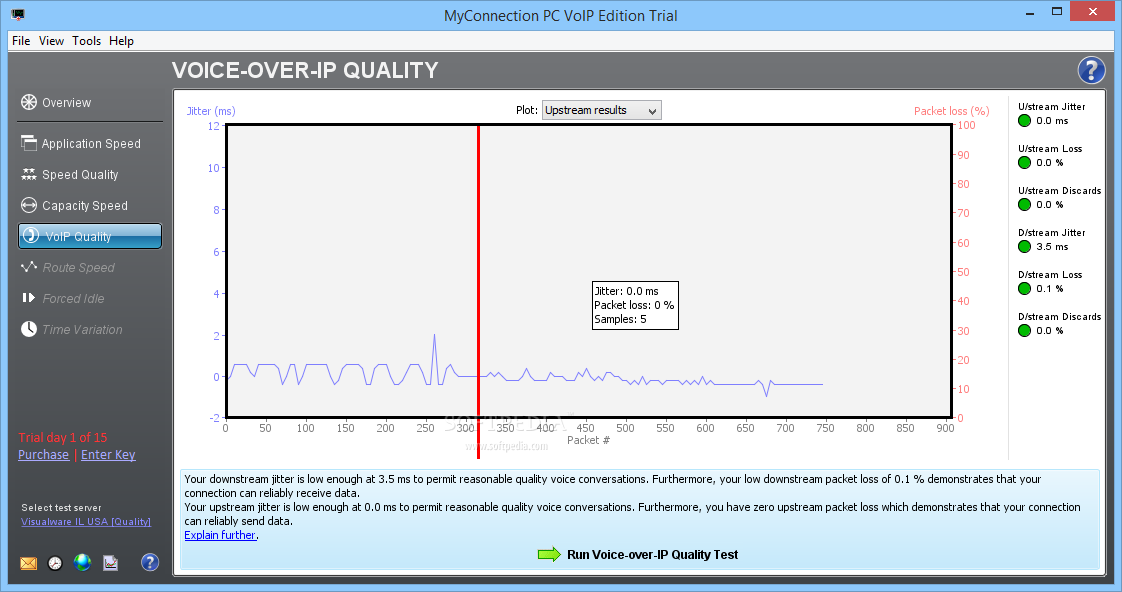Click the Purchase link
The height and width of the screenshot is (592, 1122).
point(44,455)
